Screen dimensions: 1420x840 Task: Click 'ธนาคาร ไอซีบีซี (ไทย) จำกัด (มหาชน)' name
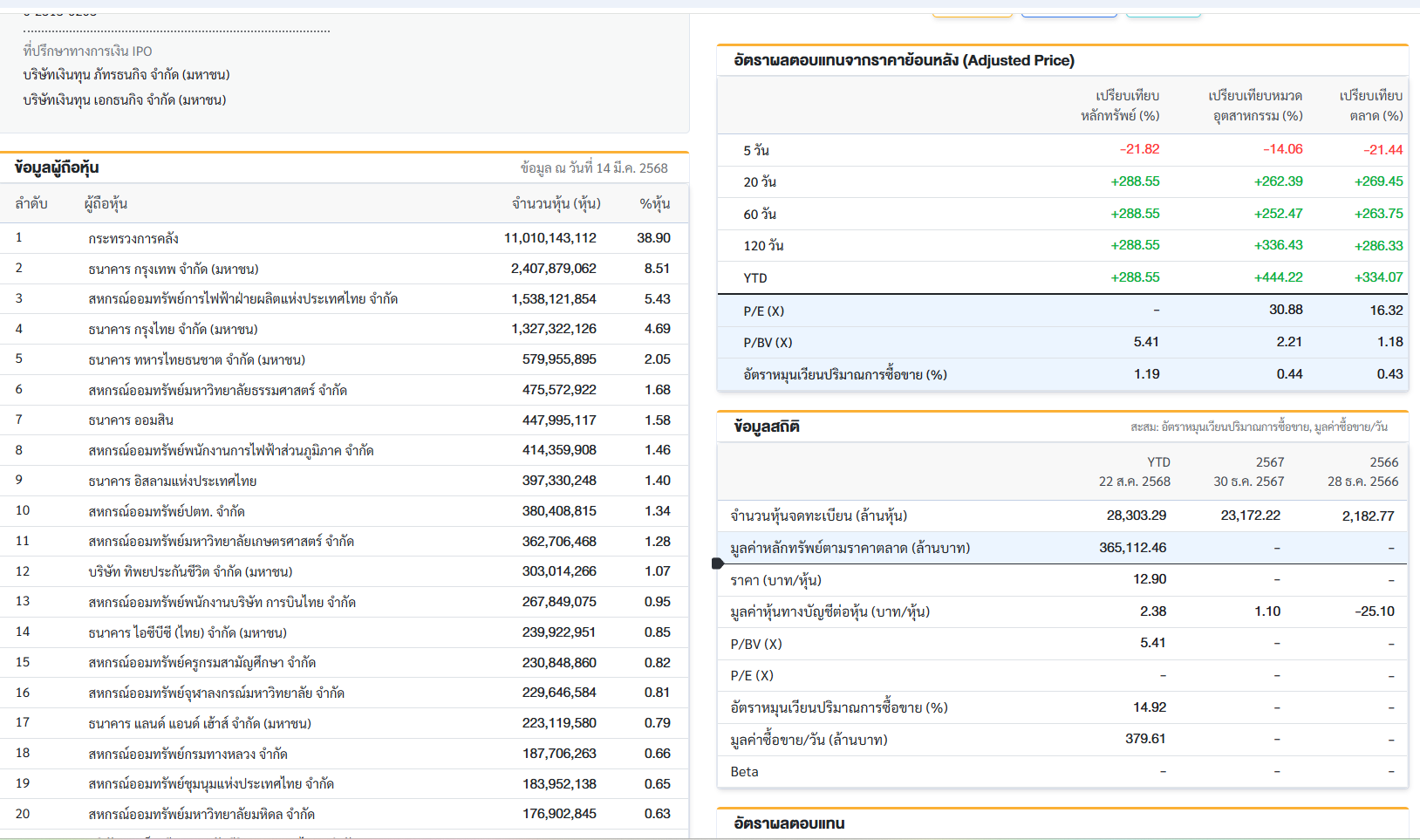188,632
